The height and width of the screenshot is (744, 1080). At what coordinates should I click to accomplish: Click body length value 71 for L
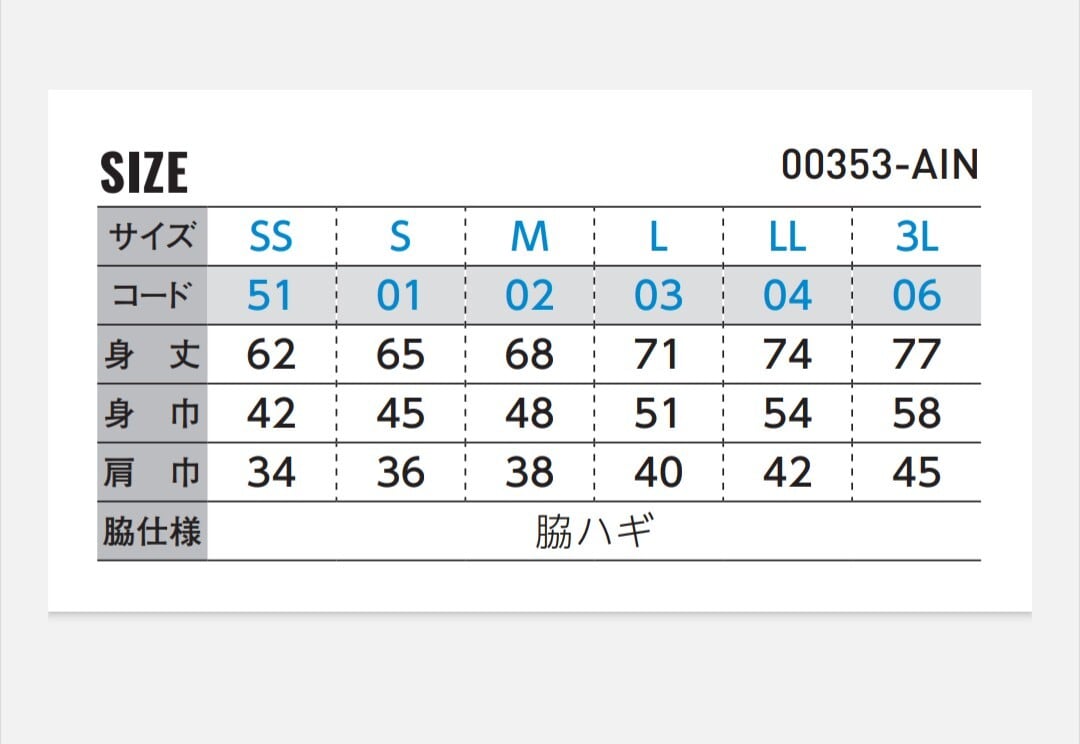pos(657,355)
